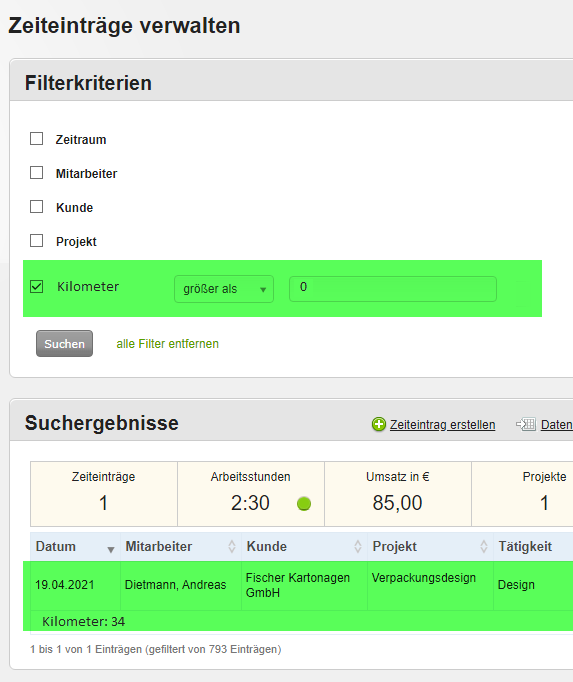This screenshot has width=573, height=682.
Task: Click the sort arrows in Projekt column
Action: [483, 546]
